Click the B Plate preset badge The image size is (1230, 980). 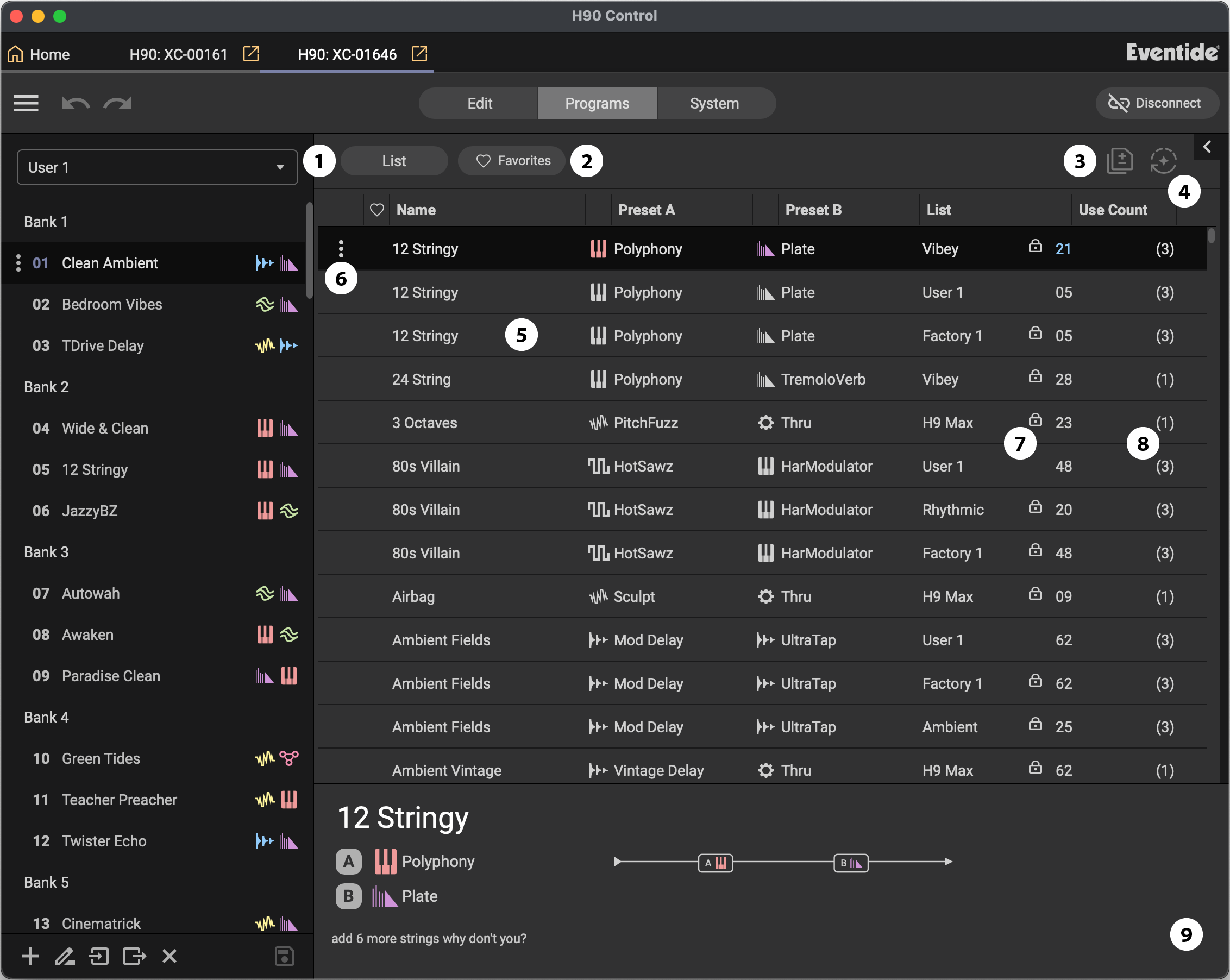click(349, 896)
